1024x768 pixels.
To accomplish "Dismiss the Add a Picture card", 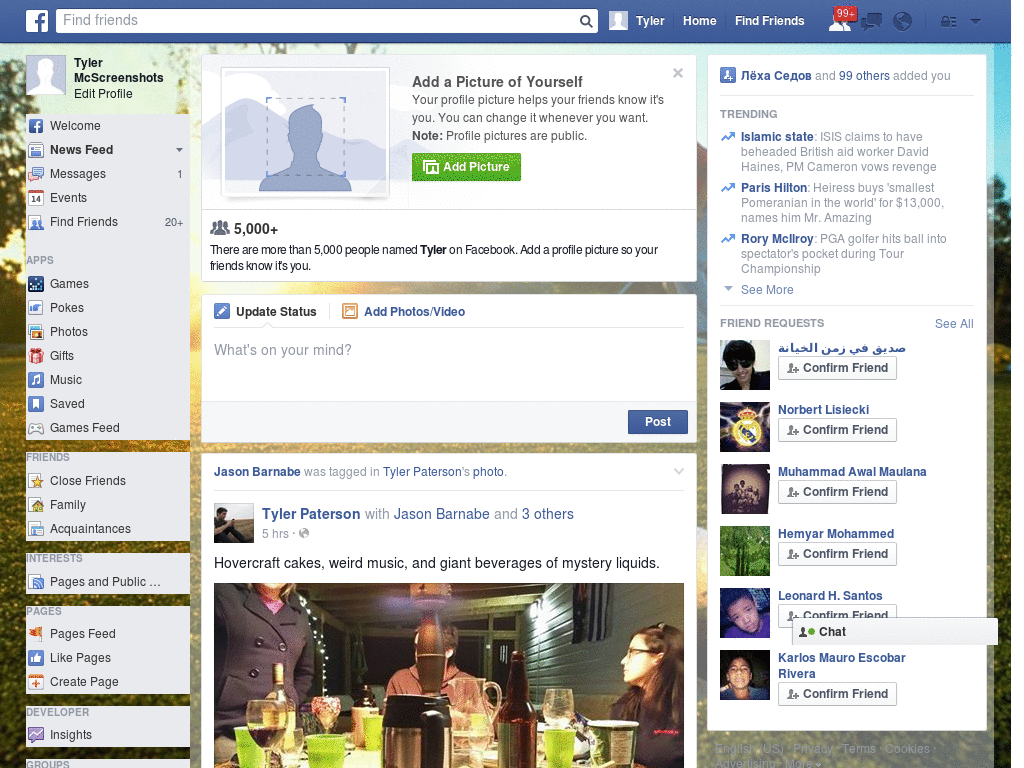I will tap(678, 73).
